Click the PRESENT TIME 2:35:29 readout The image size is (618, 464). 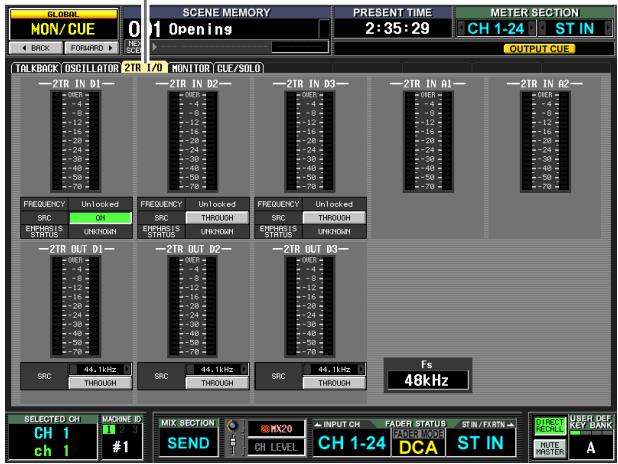pos(397,28)
